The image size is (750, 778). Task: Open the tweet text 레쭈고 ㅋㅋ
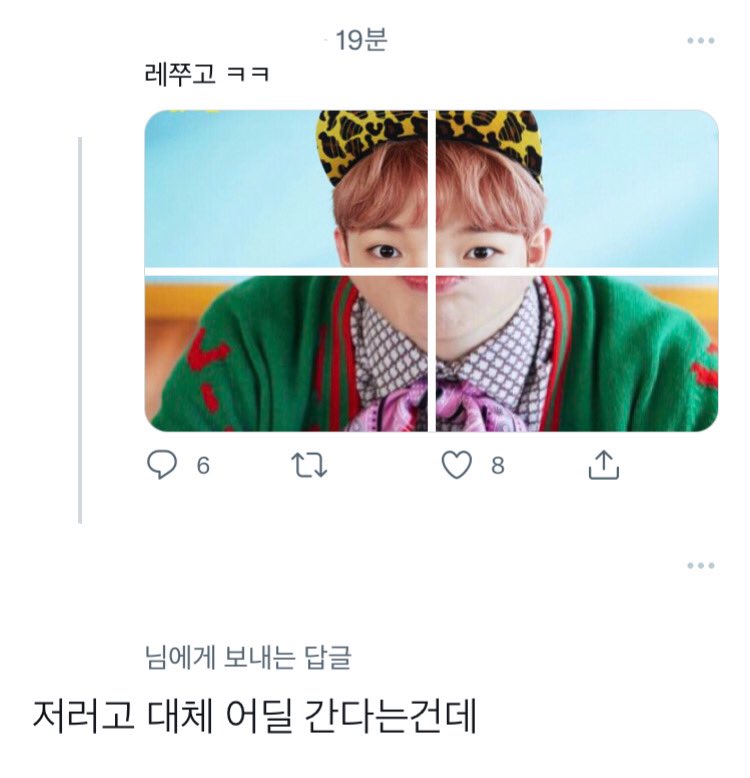(x=207, y=75)
